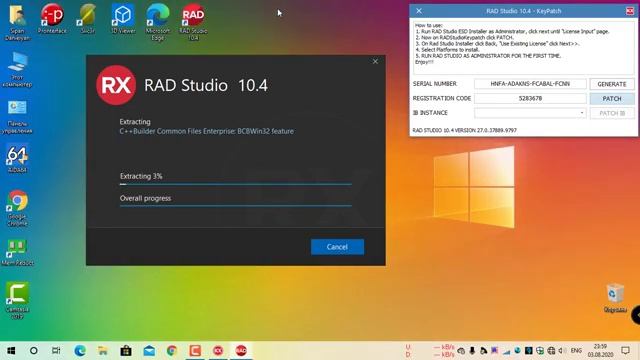This screenshot has width=640, height=360.
Task: Click the RX logo in the installer
Action: point(116,85)
